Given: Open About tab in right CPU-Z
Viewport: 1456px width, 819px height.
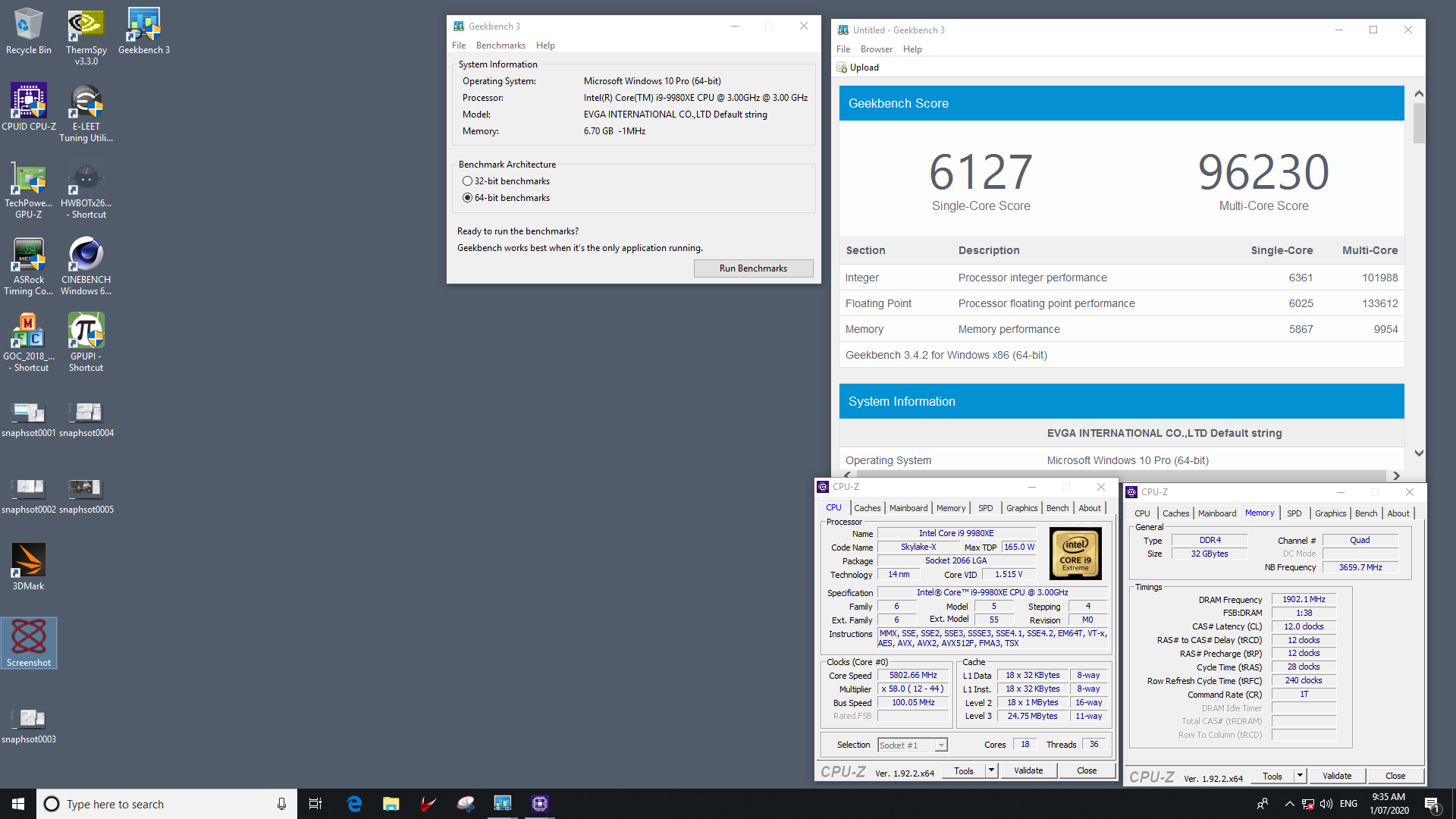Looking at the screenshot, I should click(1398, 513).
